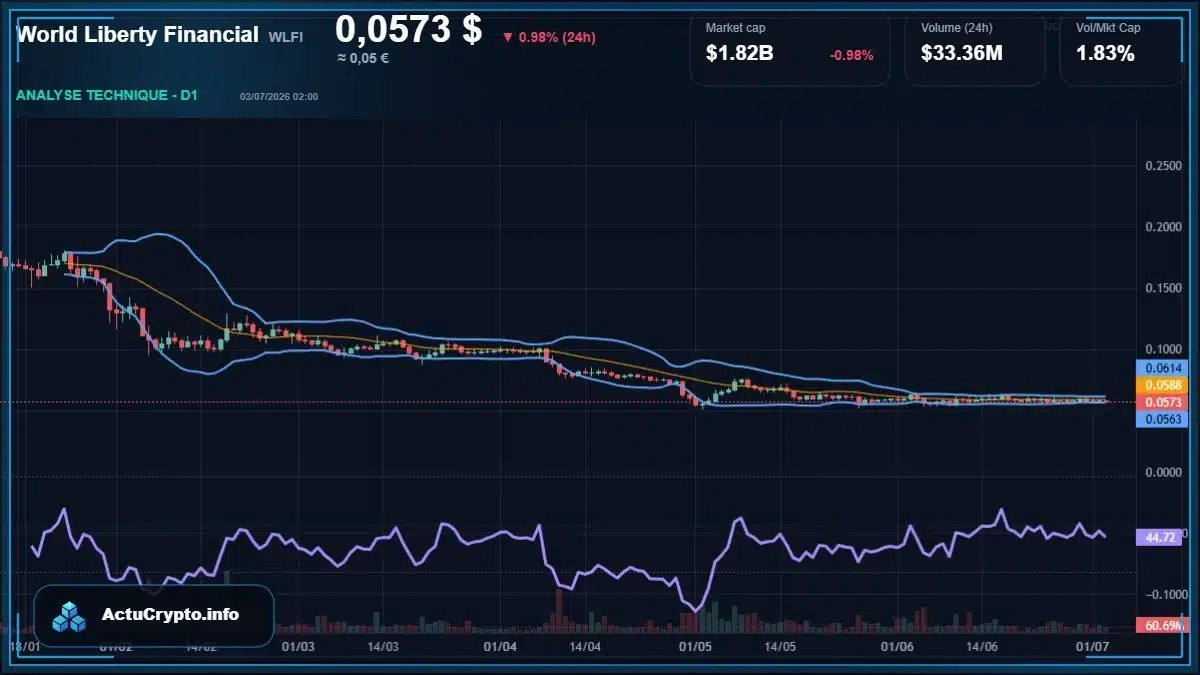The image size is (1200, 675).
Task: Click the 0.2500 price axis label
Action: coord(1163,166)
